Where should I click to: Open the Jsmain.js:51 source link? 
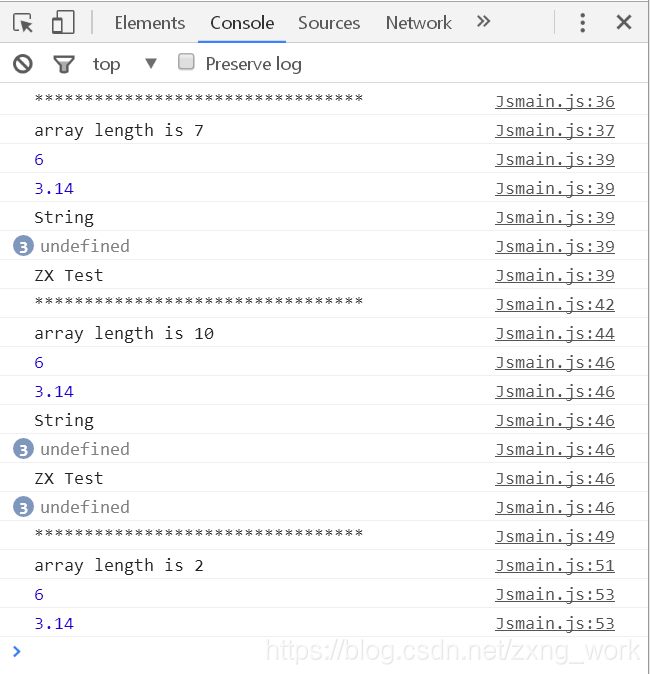pos(555,566)
